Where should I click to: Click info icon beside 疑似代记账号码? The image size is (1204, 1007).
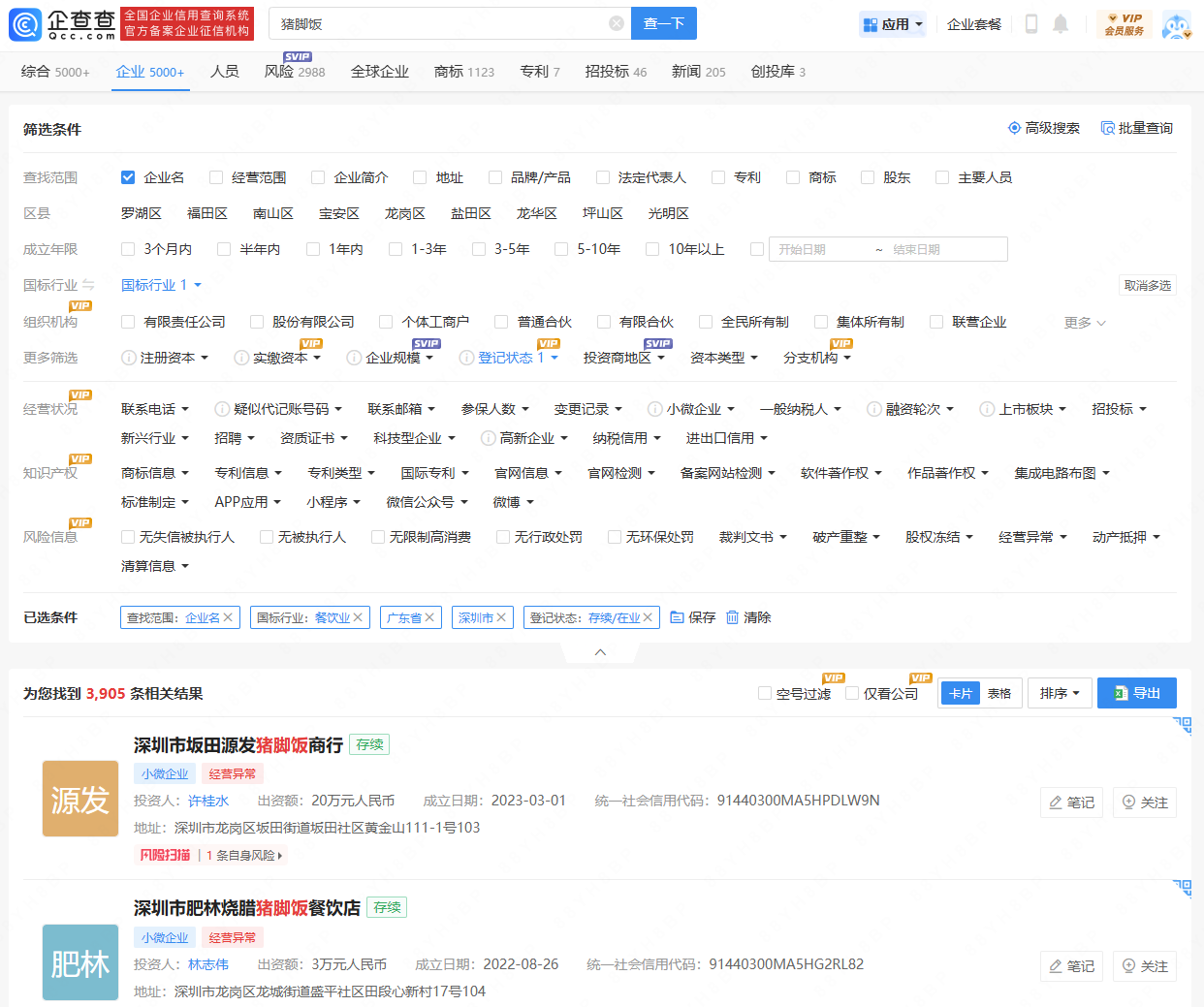tap(222, 409)
